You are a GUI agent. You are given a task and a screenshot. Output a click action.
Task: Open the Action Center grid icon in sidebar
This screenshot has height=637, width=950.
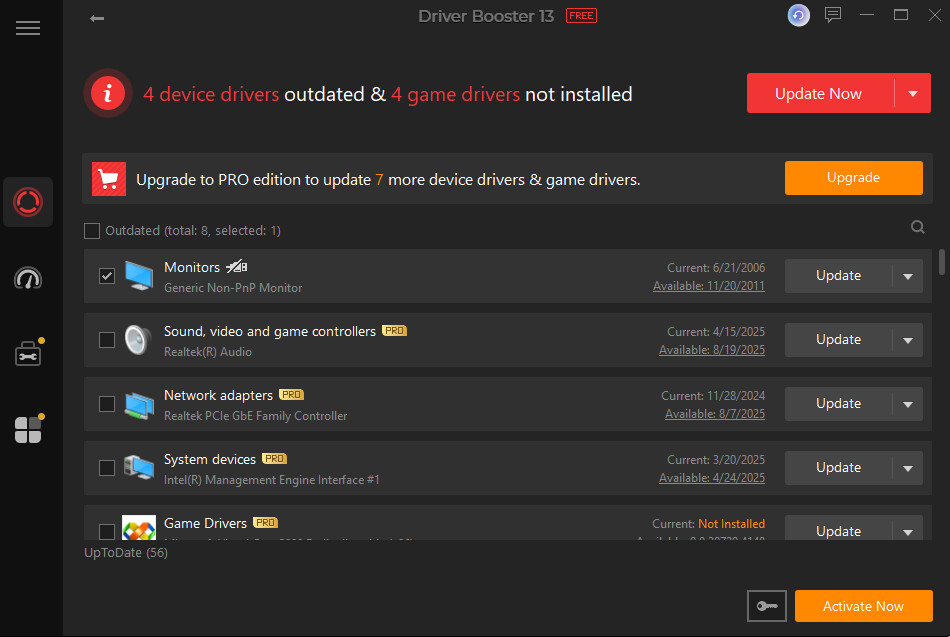27,428
